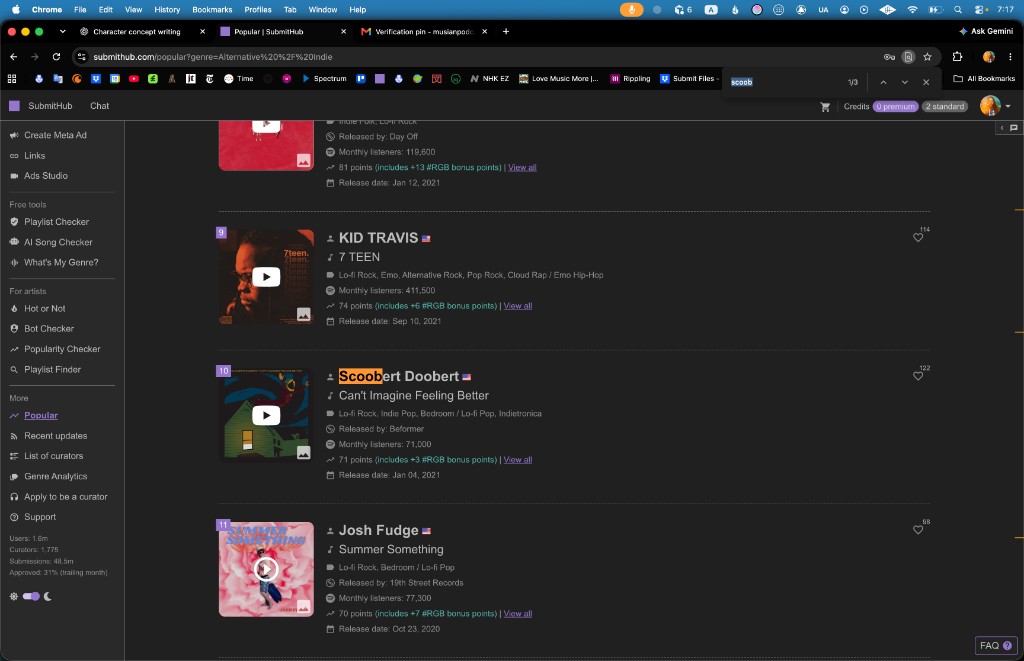Close the find bar
The image size is (1024, 661).
click(x=925, y=82)
